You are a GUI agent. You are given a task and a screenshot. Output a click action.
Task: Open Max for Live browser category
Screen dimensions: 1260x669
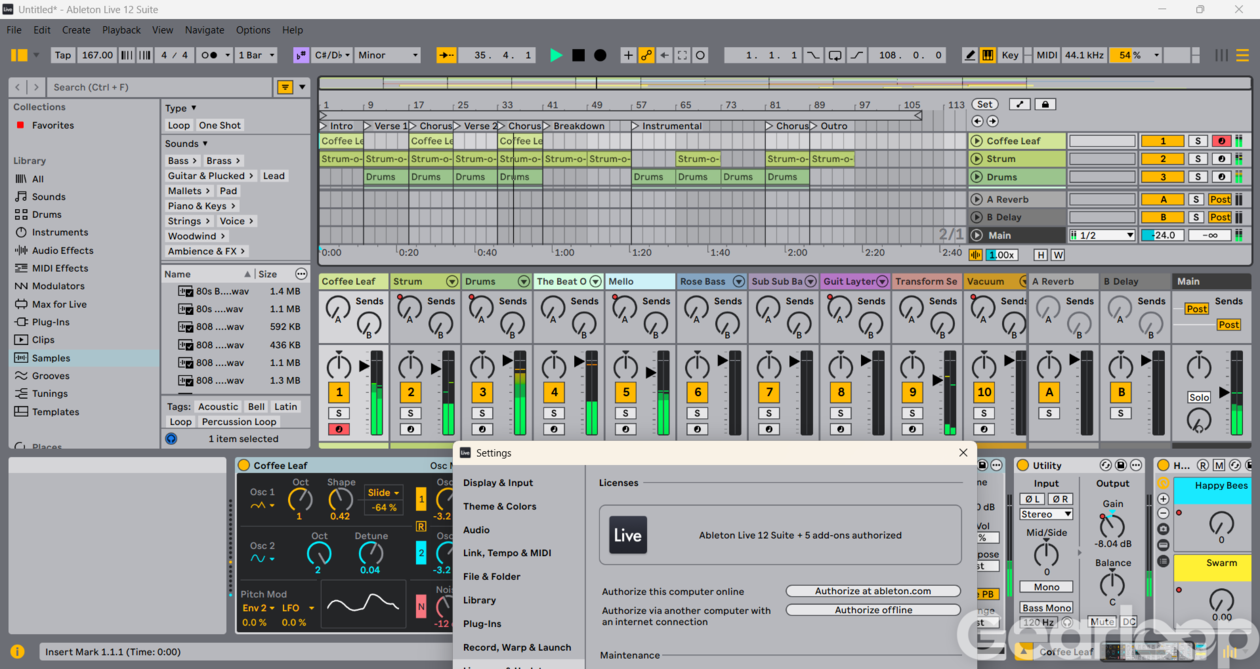click(59, 305)
